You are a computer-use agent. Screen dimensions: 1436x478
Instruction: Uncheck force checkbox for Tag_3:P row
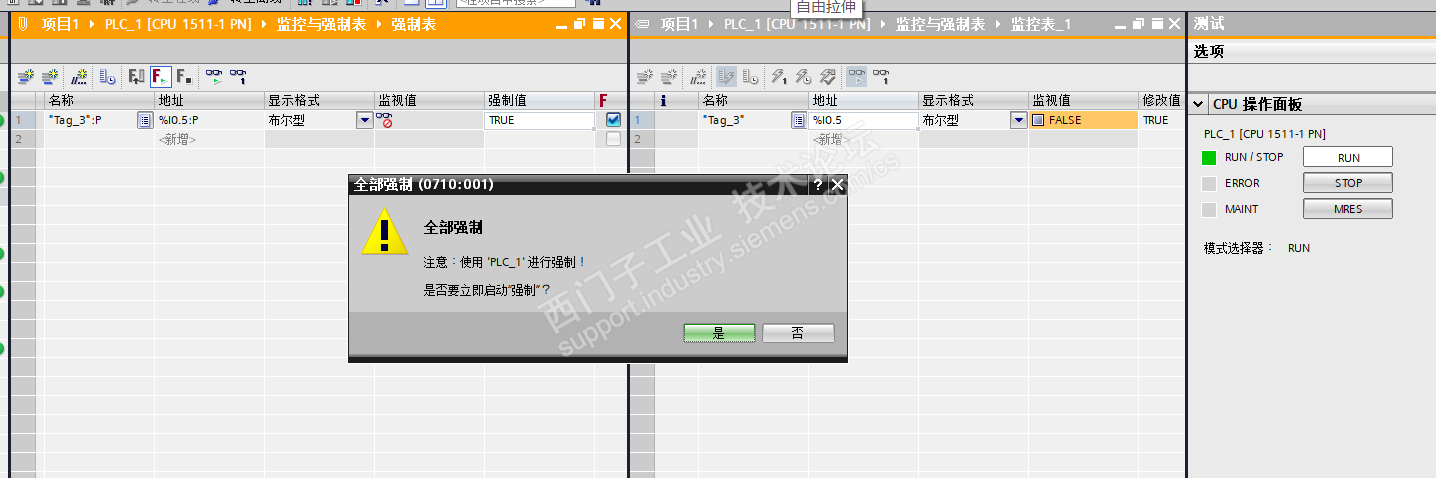click(x=614, y=120)
